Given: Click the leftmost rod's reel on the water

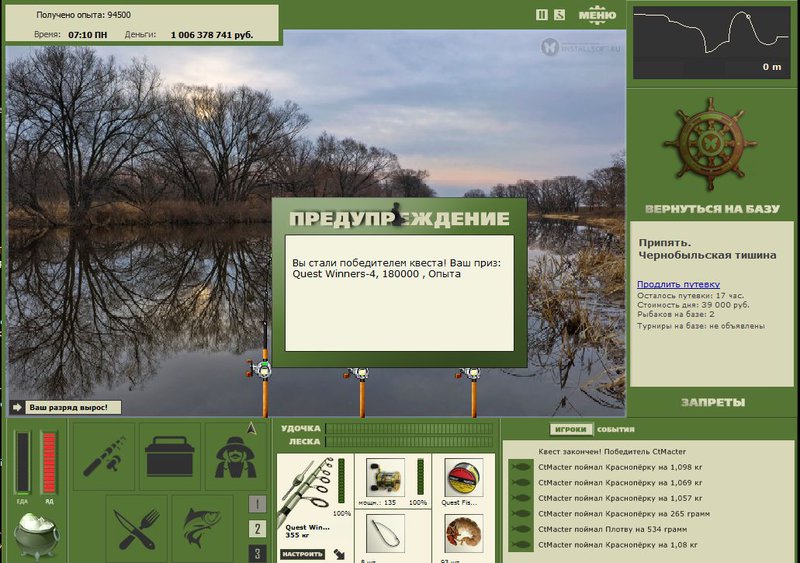Looking at the screenshot, I should (x=261, y=369).
